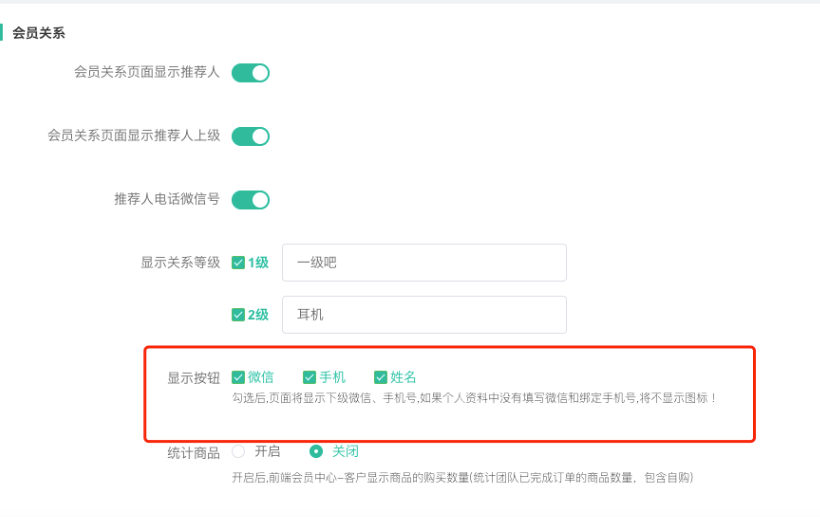Click the 显示按钮 field label

(193, 378)
